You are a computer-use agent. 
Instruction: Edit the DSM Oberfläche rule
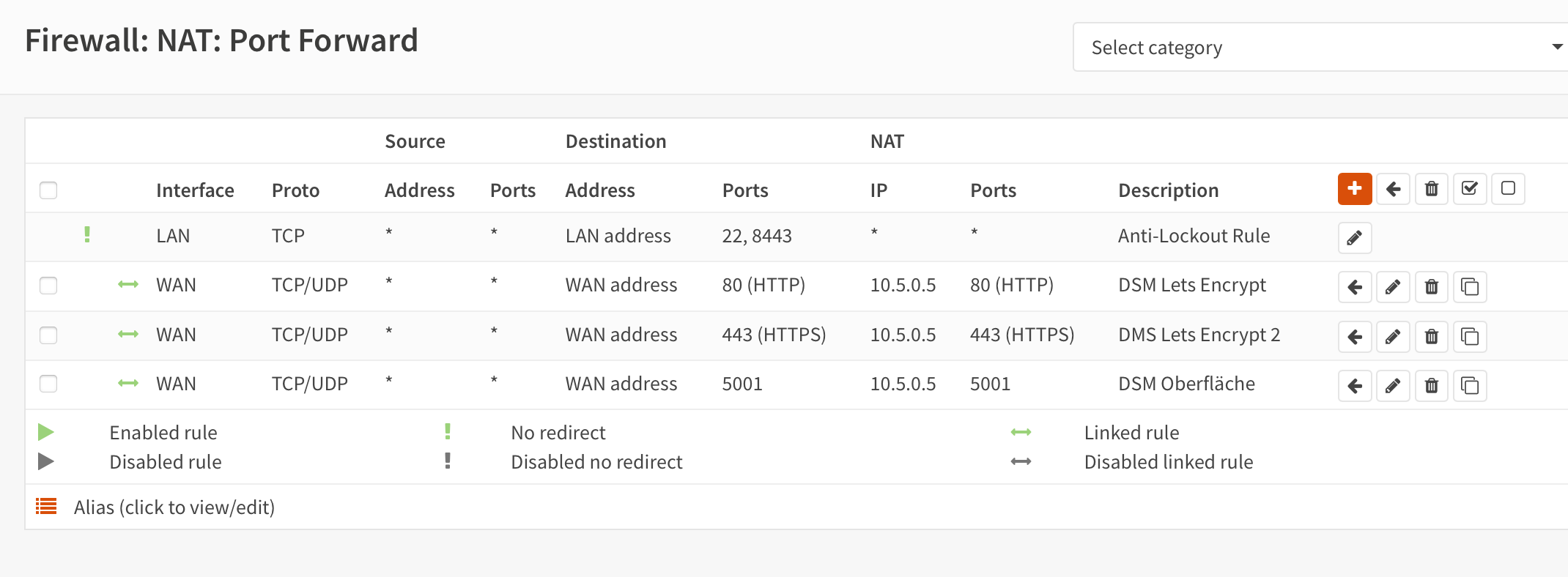1392,386
